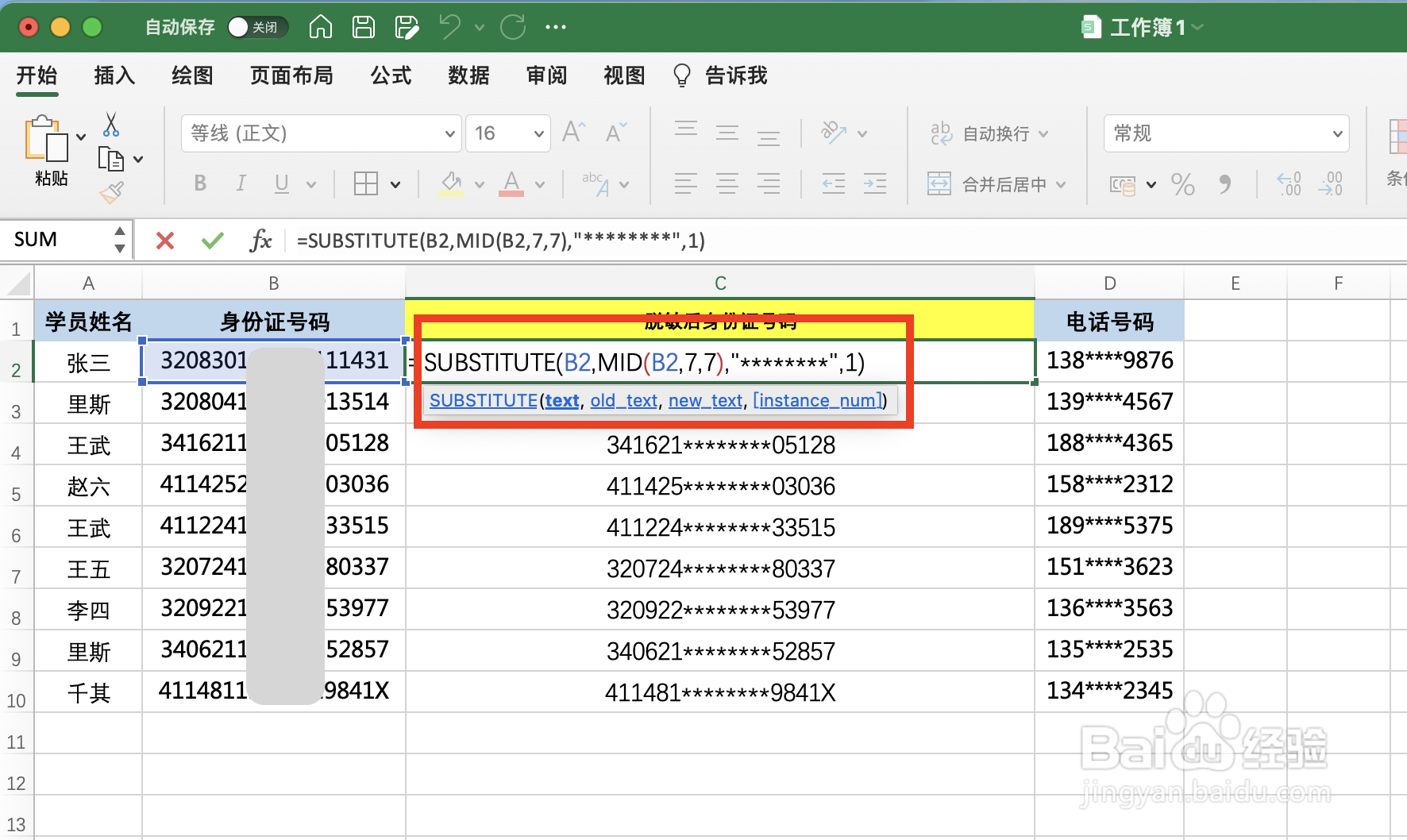Switch to the 视图 tab
The height and width of the screenshot is (840, 1407).
coord(624,75)
